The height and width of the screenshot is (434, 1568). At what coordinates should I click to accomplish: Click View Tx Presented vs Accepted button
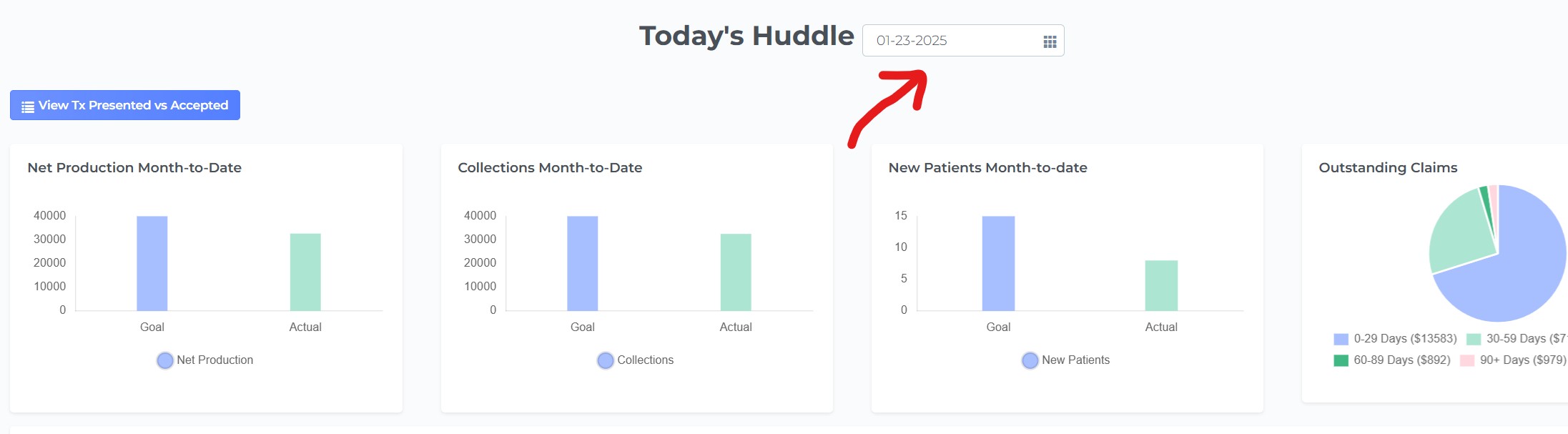coord(125,105)
